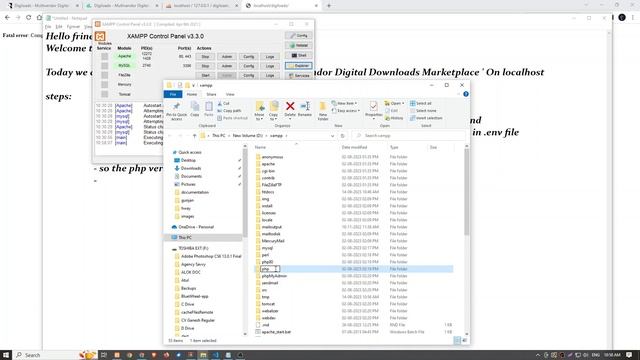Screen dimensions: 640x360
Task: Toggle the MySQL service checkbox in XAMPP
Action: [x=104, y=66]
